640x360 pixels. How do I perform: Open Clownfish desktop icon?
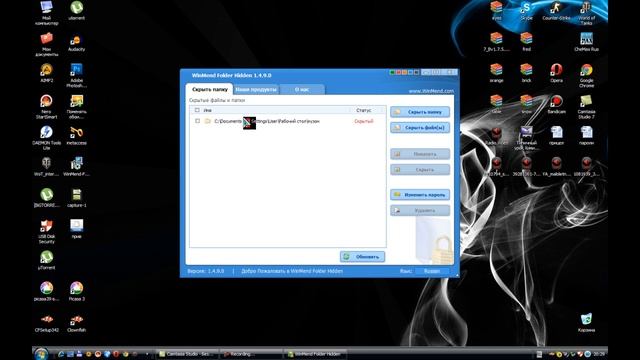[x=76, y=323]
